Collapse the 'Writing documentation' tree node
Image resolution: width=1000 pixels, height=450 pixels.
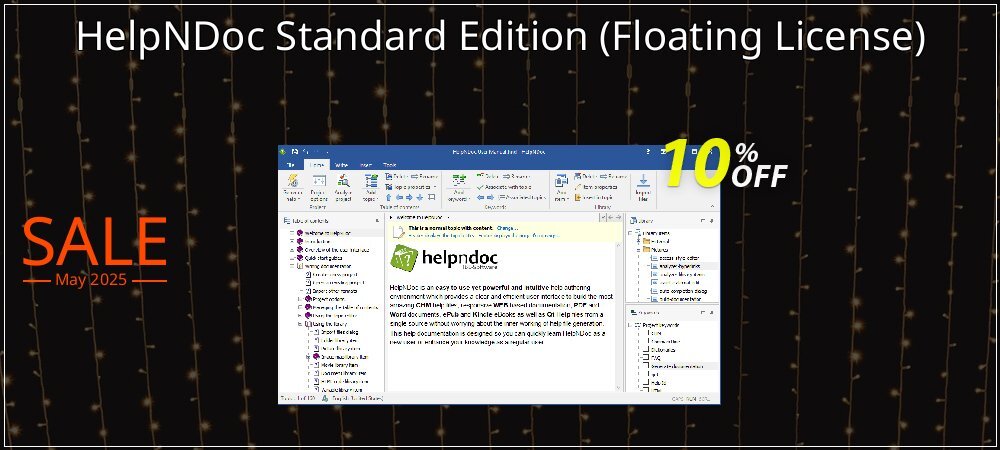pos(293,266)
